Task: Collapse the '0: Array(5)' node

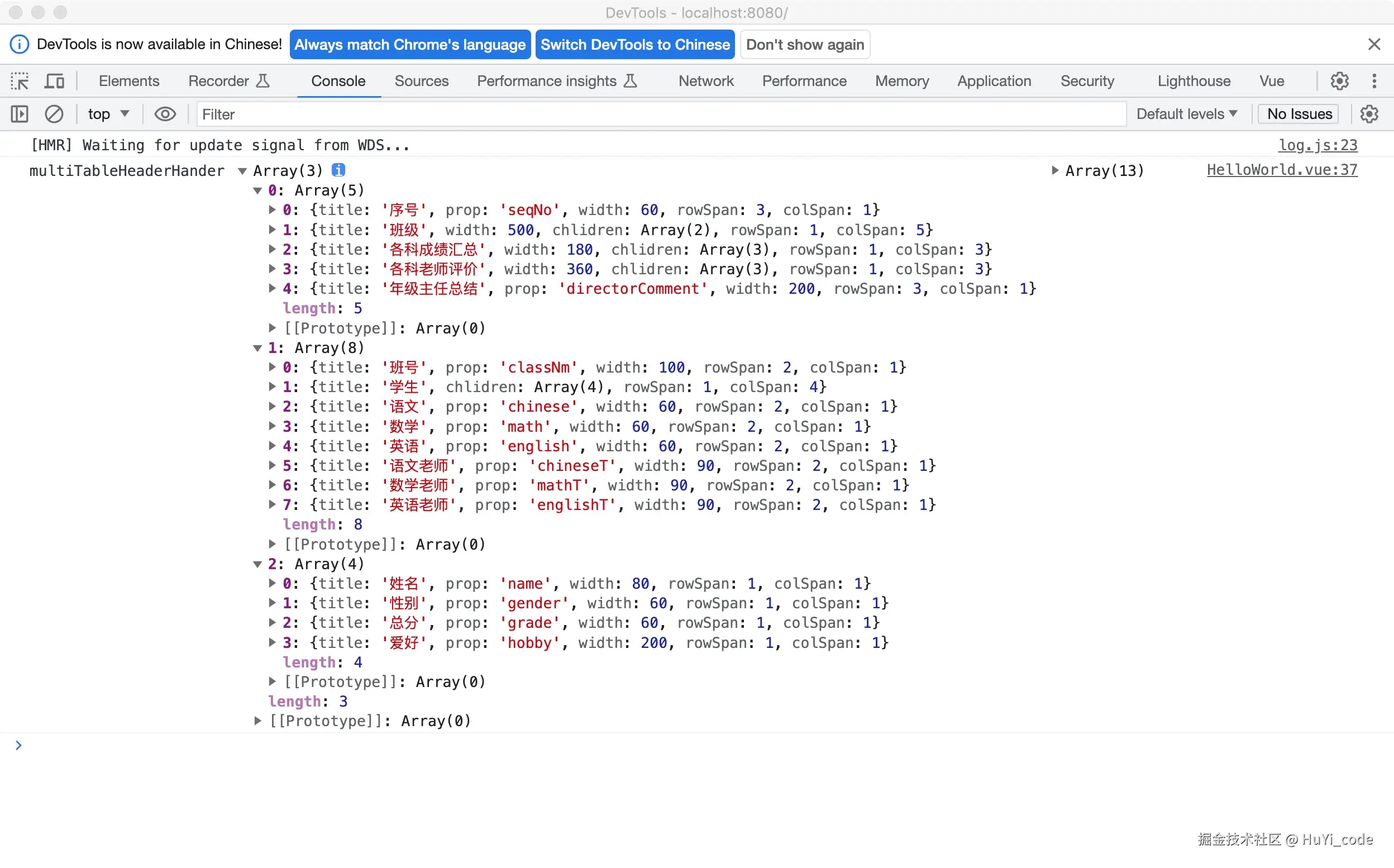Action: (x=257, y=190)
